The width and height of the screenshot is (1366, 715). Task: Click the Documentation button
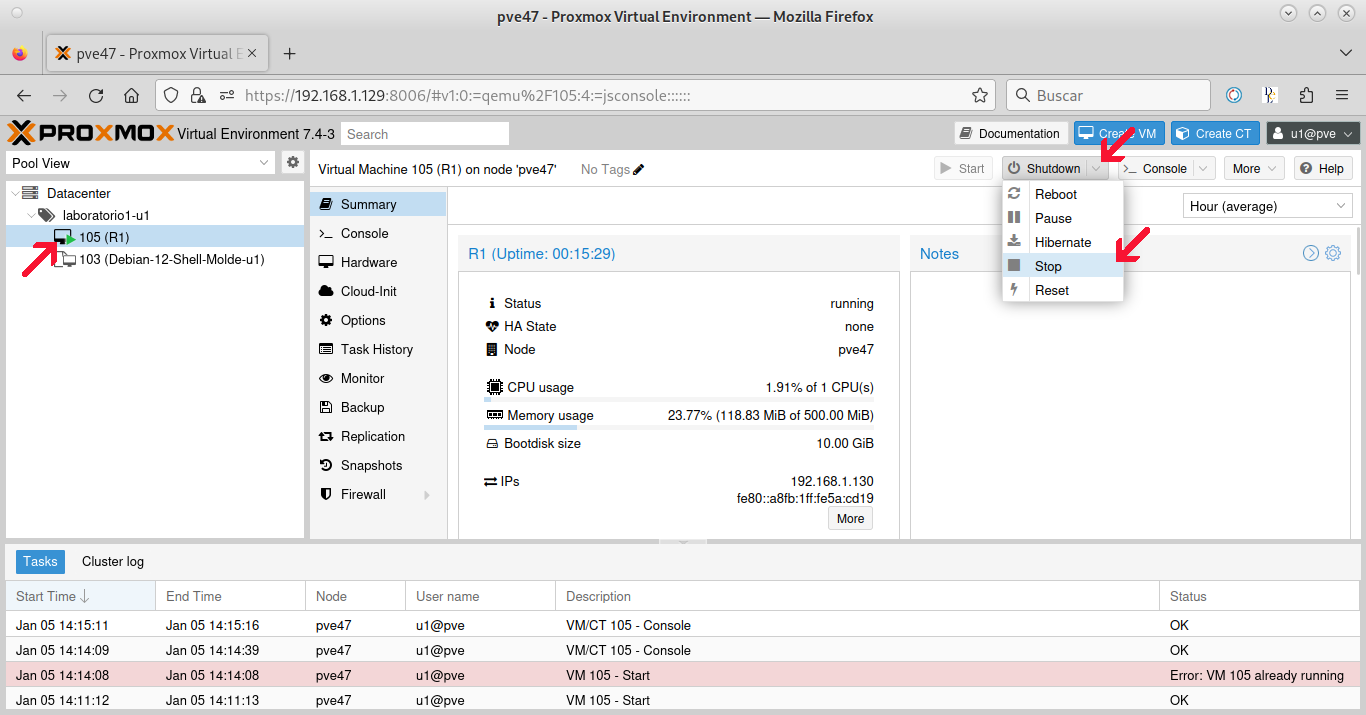click(1010, 133)
